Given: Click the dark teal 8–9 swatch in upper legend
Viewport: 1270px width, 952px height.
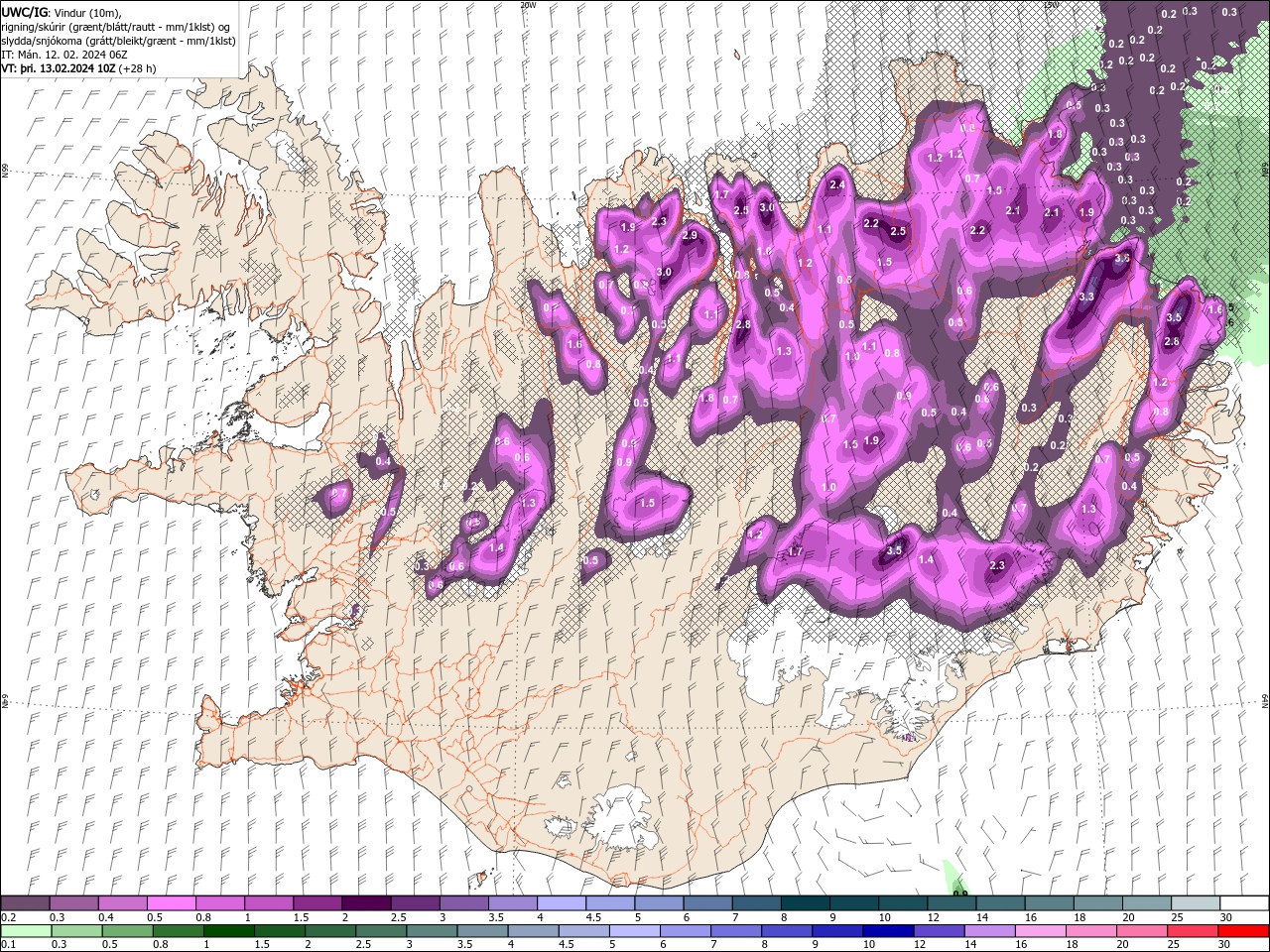Looking at the screenshot, I should tap(806, 903).
